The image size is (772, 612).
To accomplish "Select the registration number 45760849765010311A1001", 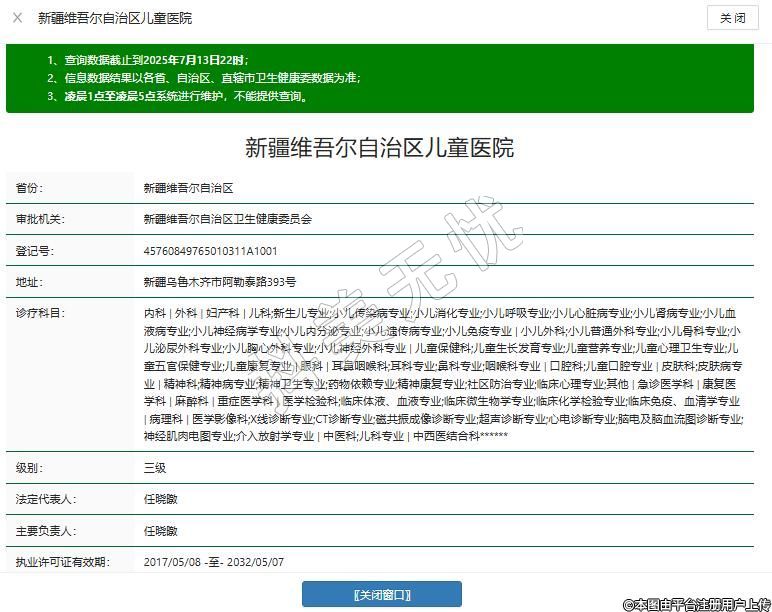I will tap(211, 251).
